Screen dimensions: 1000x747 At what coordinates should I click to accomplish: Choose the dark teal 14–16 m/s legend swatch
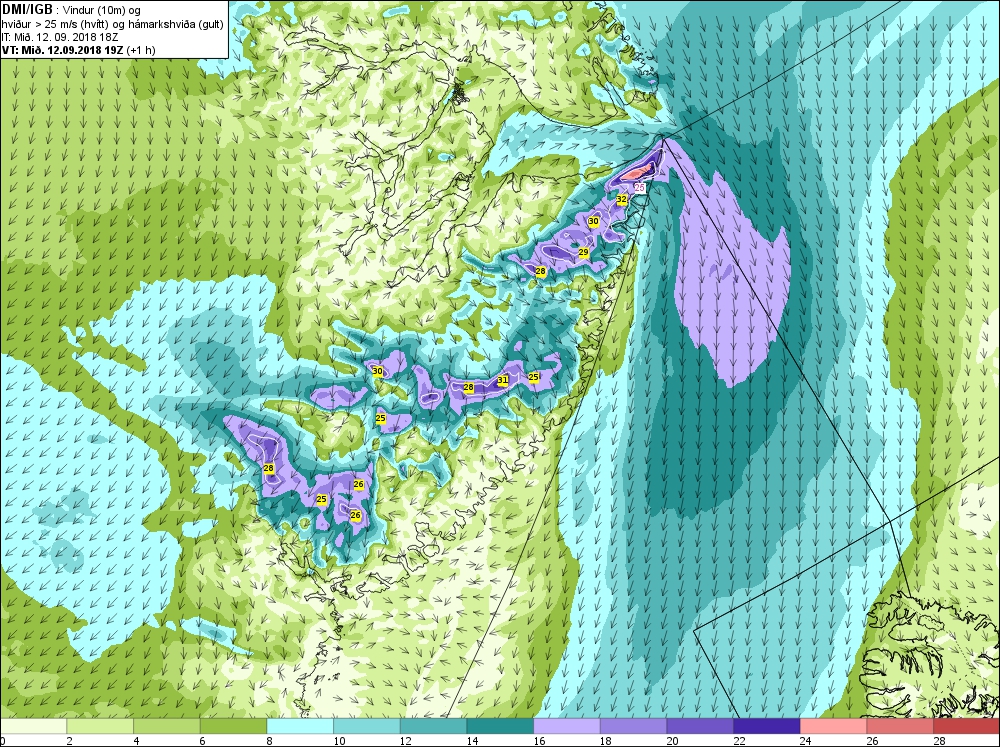point(500,726)
